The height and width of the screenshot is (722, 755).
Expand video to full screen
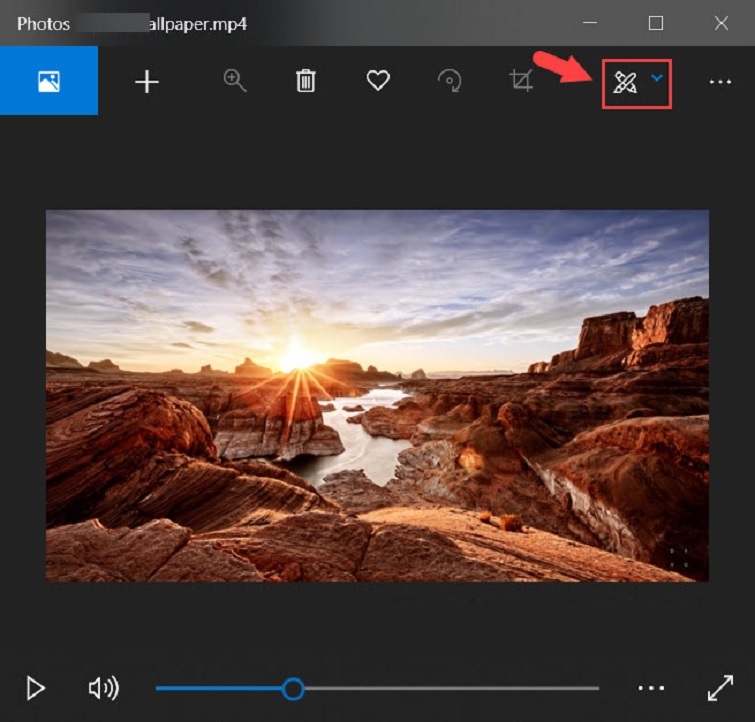pyautogui.click(x=720, y=688)
